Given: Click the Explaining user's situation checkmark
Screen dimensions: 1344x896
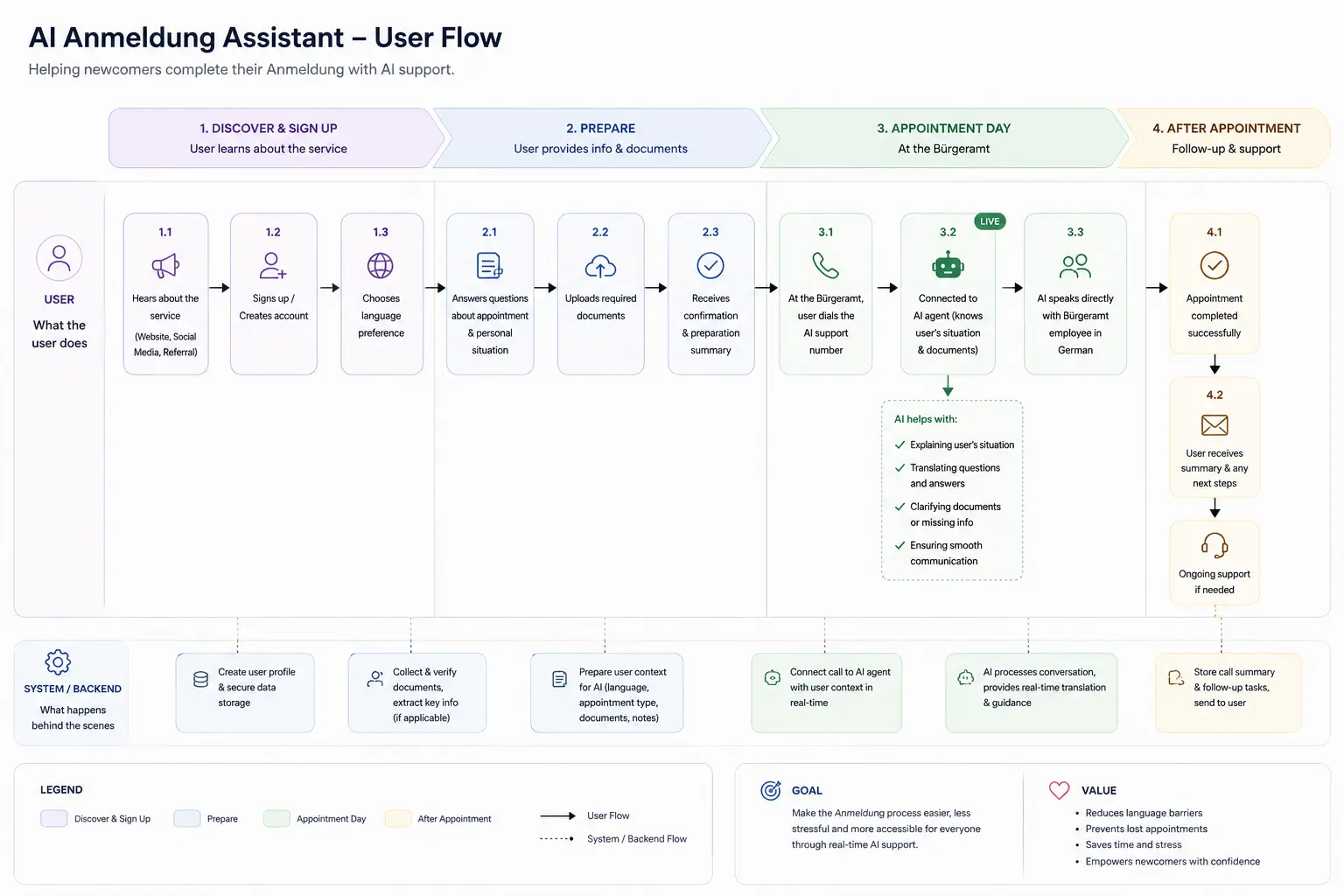Looking at the screenshot, I should [899, 444].
